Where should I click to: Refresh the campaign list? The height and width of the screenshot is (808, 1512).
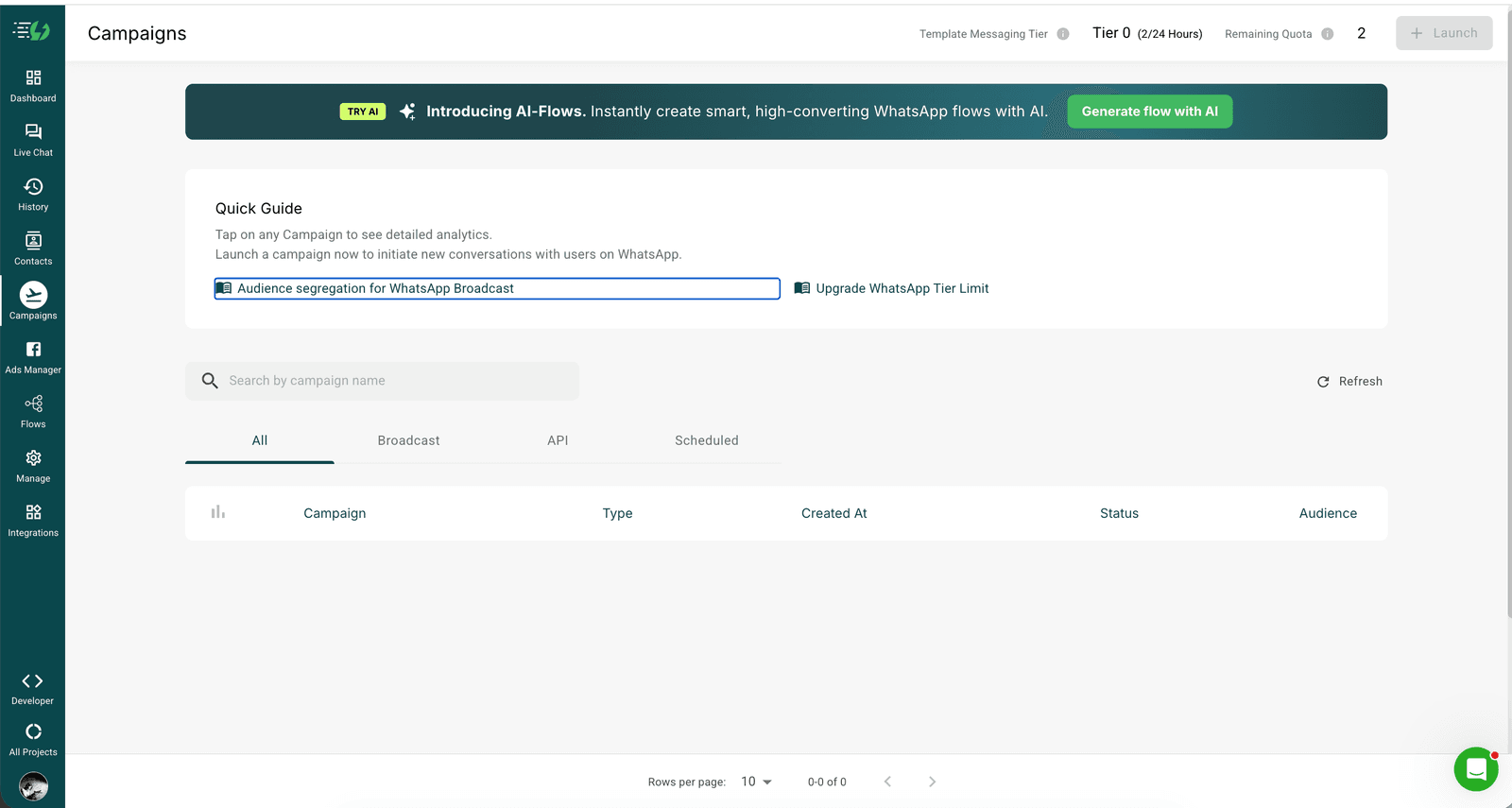pos(1349,382)
